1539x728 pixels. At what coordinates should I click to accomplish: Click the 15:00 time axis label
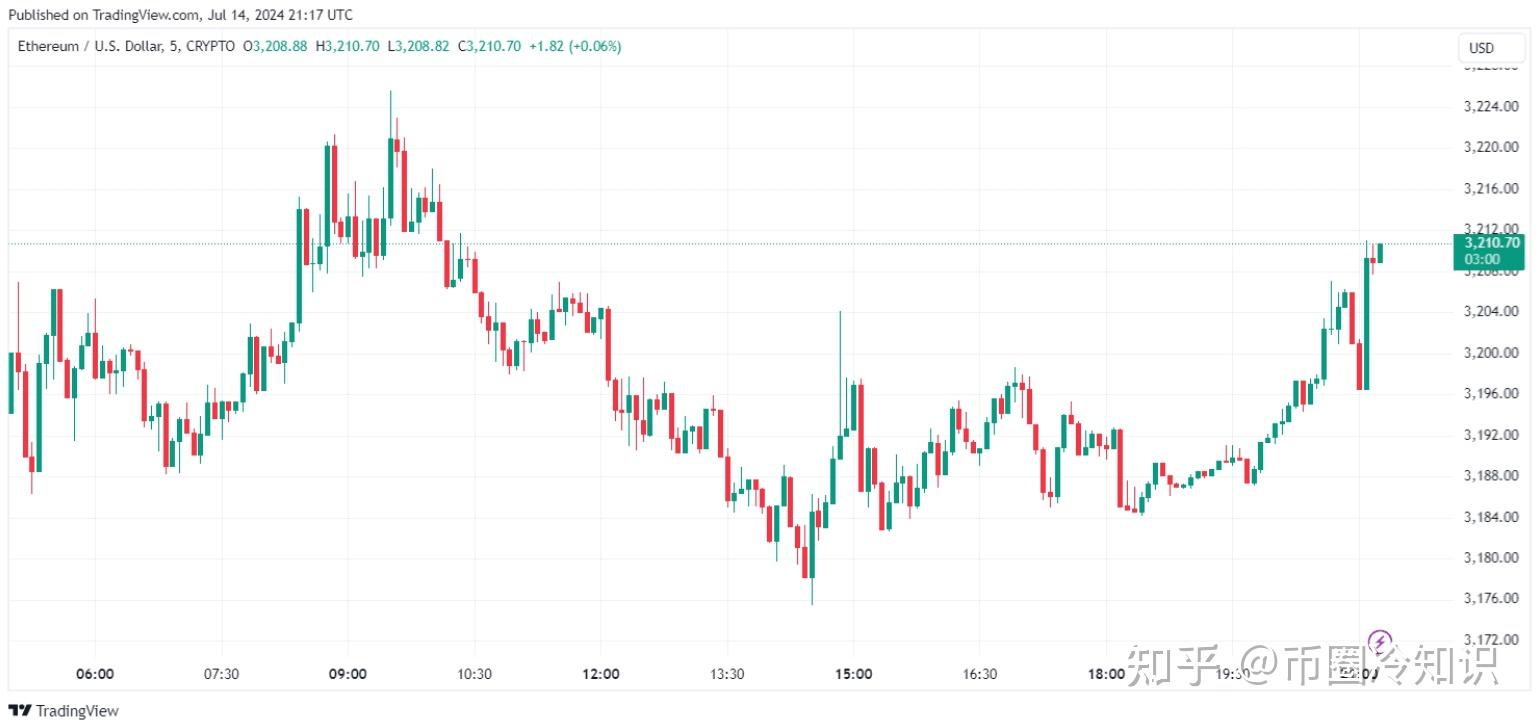[852, 674]
